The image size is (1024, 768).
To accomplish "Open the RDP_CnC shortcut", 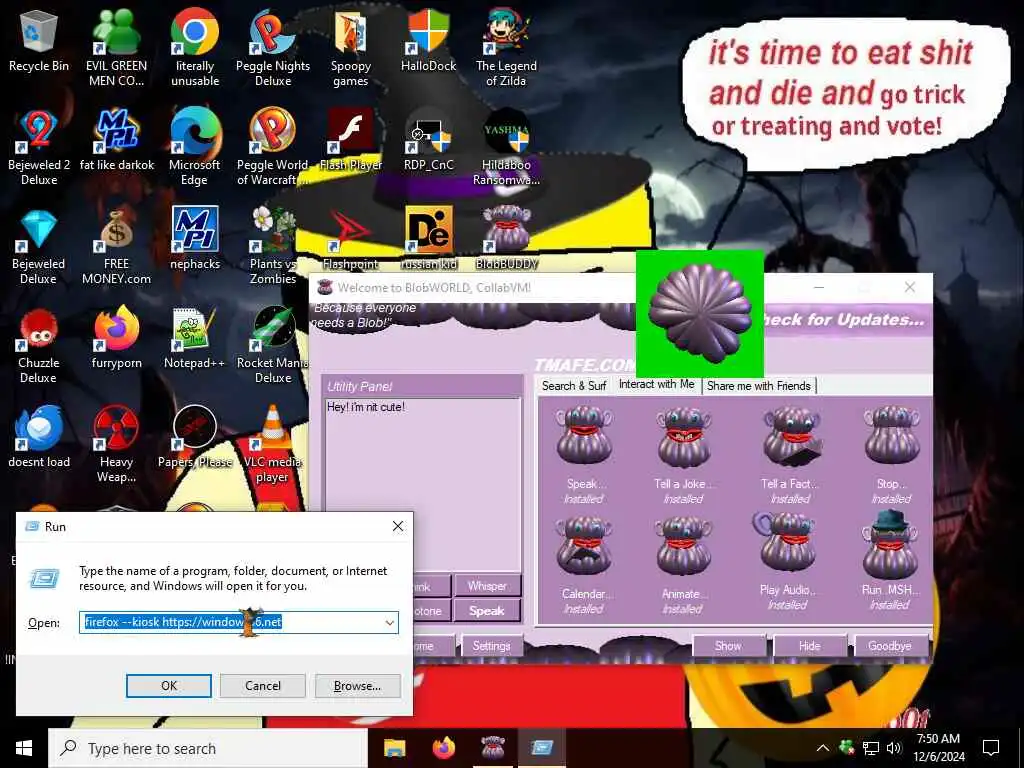I will (428, 140).
